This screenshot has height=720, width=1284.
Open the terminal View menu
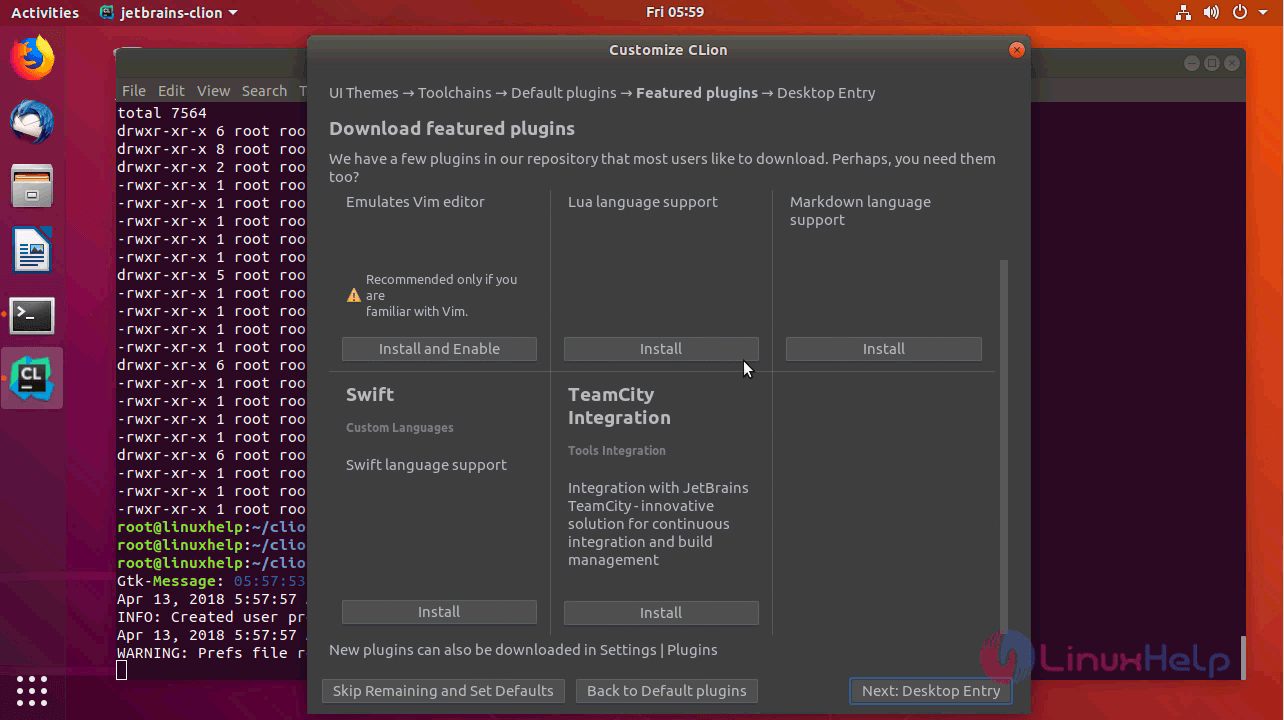click(x=213, y=91)
